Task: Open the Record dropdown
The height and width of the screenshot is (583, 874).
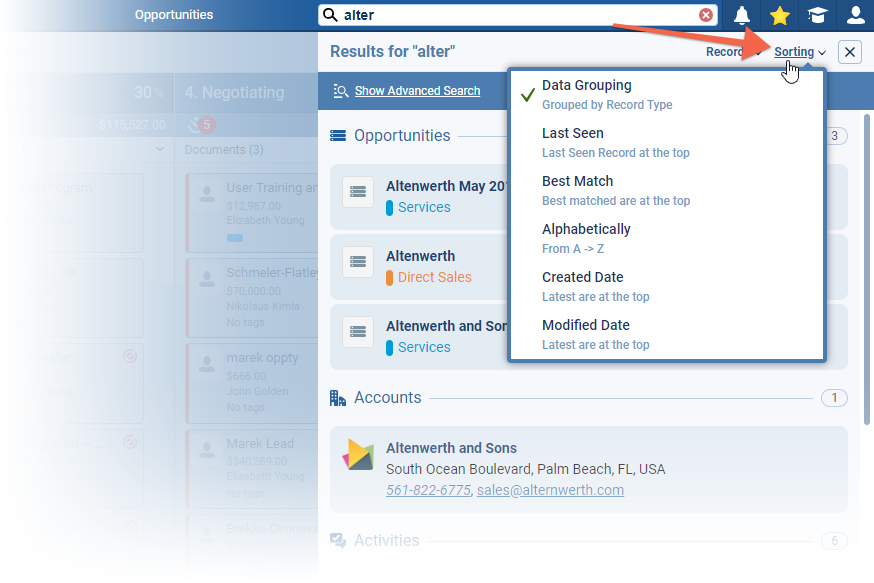Action: (723, 52)
